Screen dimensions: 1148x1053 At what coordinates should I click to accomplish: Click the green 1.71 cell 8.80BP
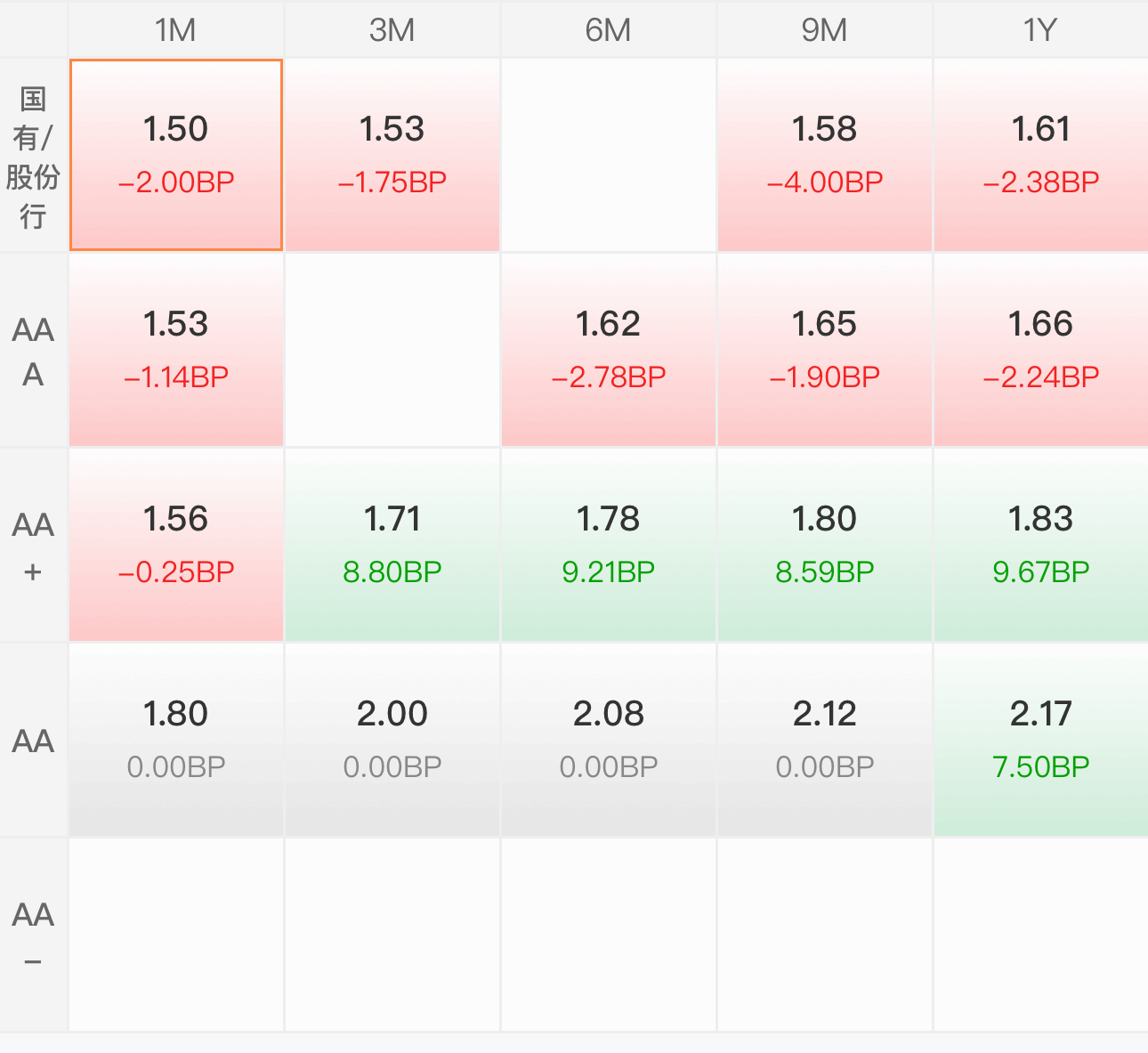[x=392, y=545]
